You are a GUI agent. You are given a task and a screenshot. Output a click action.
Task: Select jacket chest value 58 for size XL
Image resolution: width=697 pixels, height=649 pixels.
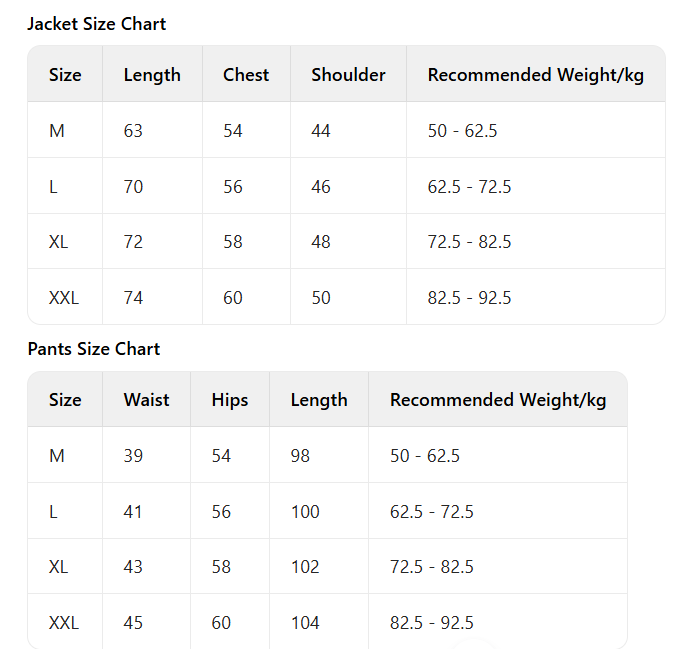point(233,242)
